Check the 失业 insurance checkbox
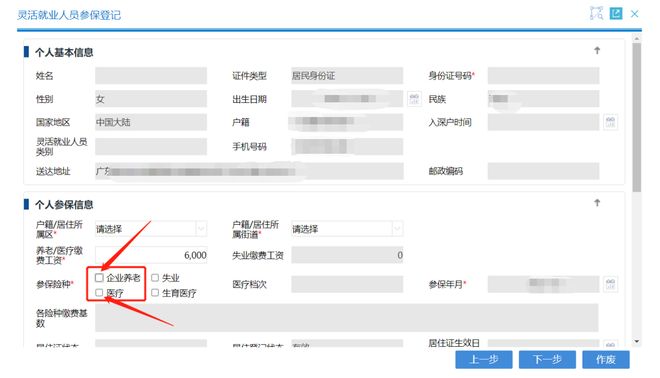660x378 pixels. 155,277
